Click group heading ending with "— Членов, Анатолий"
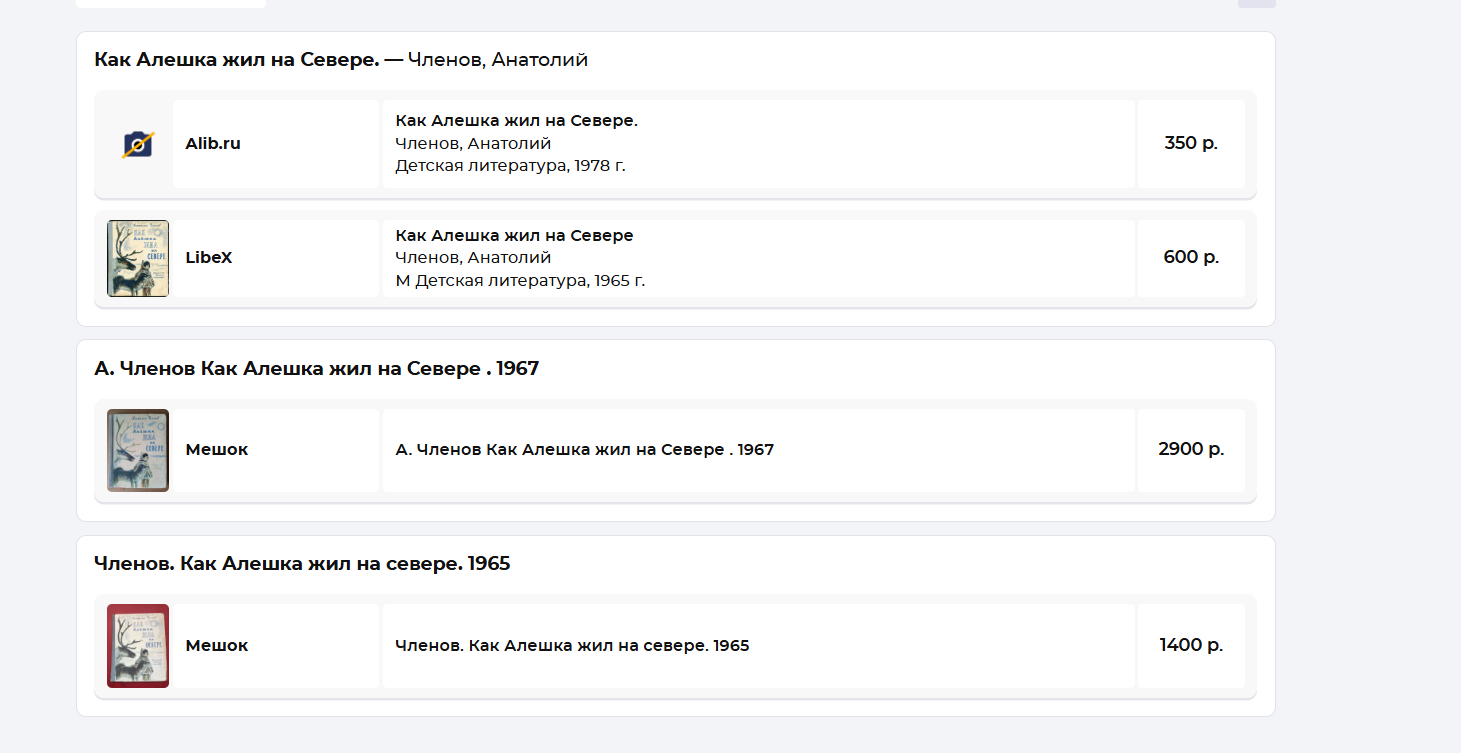Image resolution: width=1461 pixels, height=753 pixels. [x=341, y=60]
